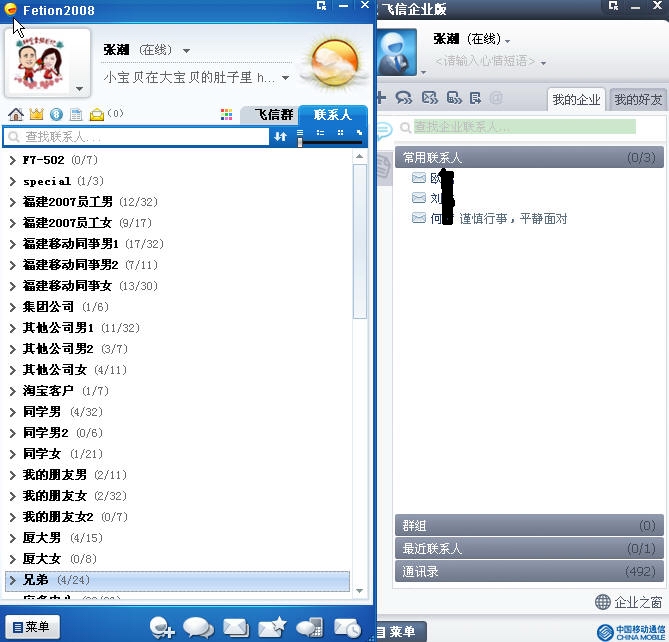Click the blue chat bubble sidebar icon
The image size is (669, 642).
384,130
